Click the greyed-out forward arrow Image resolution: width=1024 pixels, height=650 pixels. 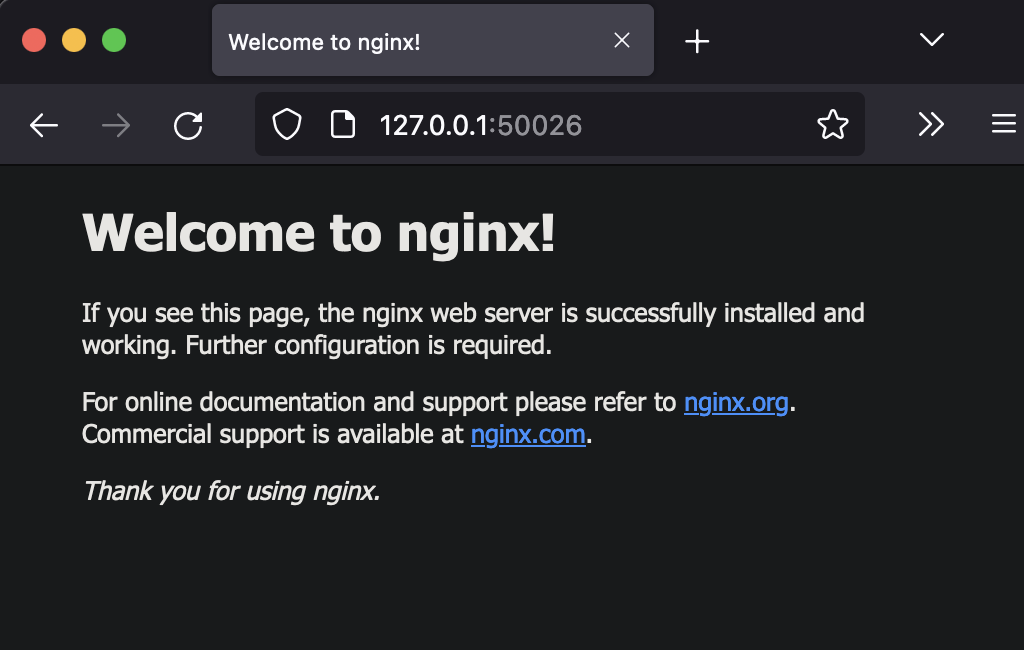[116, 125]
